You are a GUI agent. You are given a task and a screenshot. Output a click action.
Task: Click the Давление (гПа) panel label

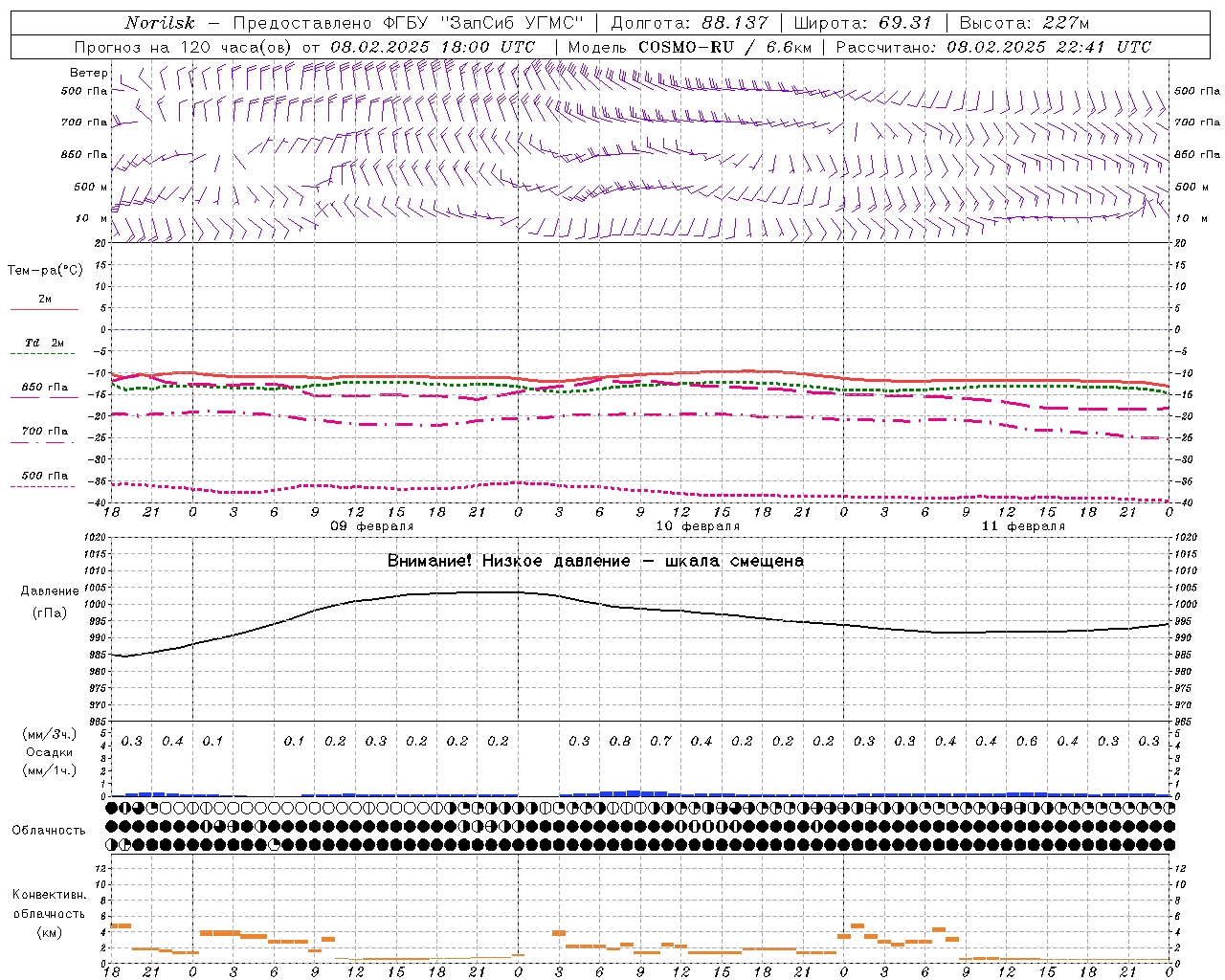(x=50, y=602)
